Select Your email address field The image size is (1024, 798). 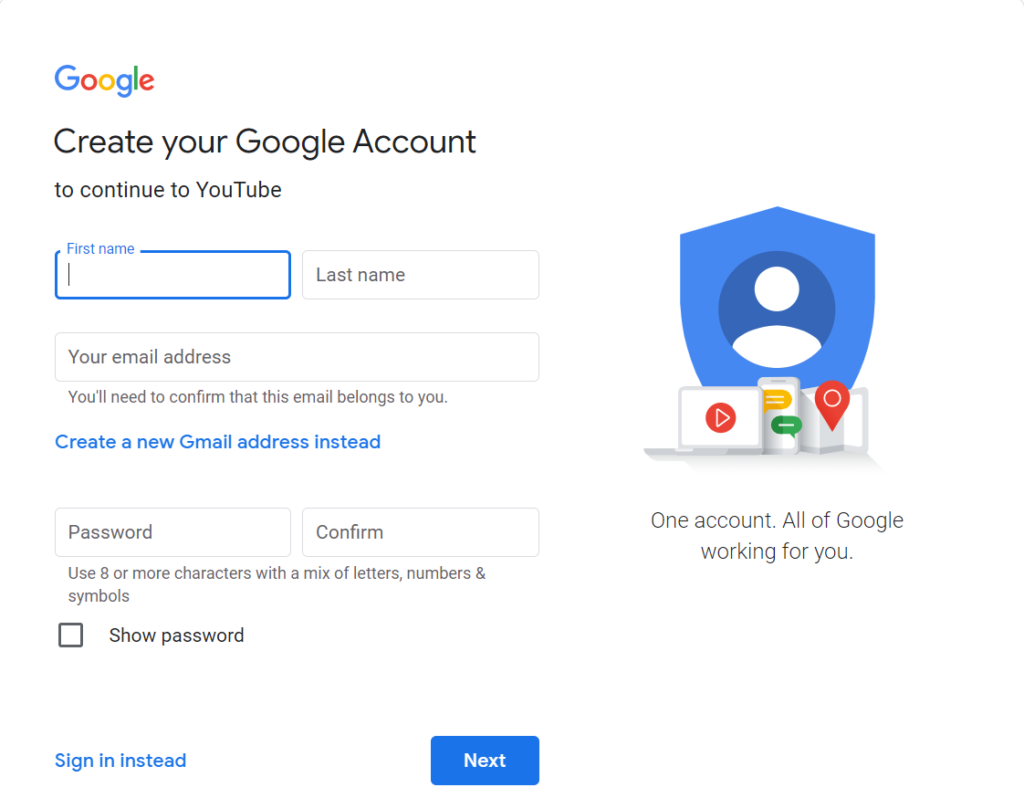pyautogui.click(x=296, y=356)
